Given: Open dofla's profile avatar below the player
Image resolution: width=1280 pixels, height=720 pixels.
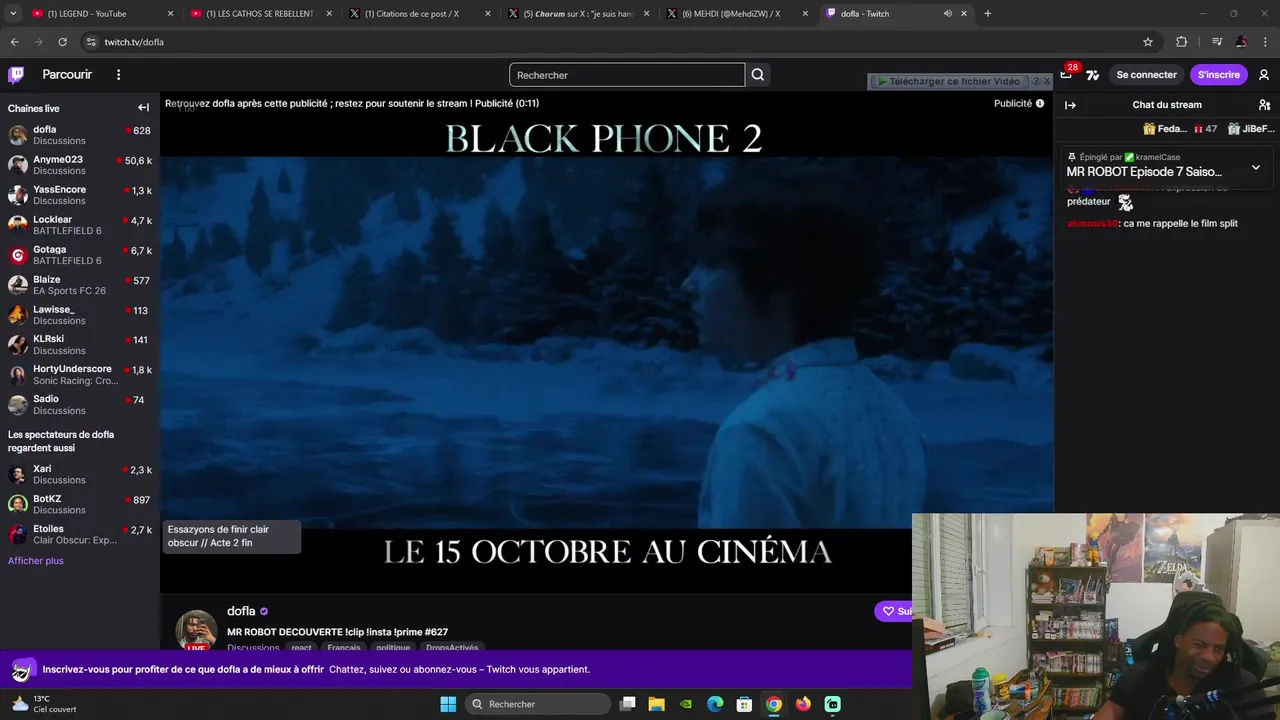Looking at the screenshot, I should click(x=196, y=630).
